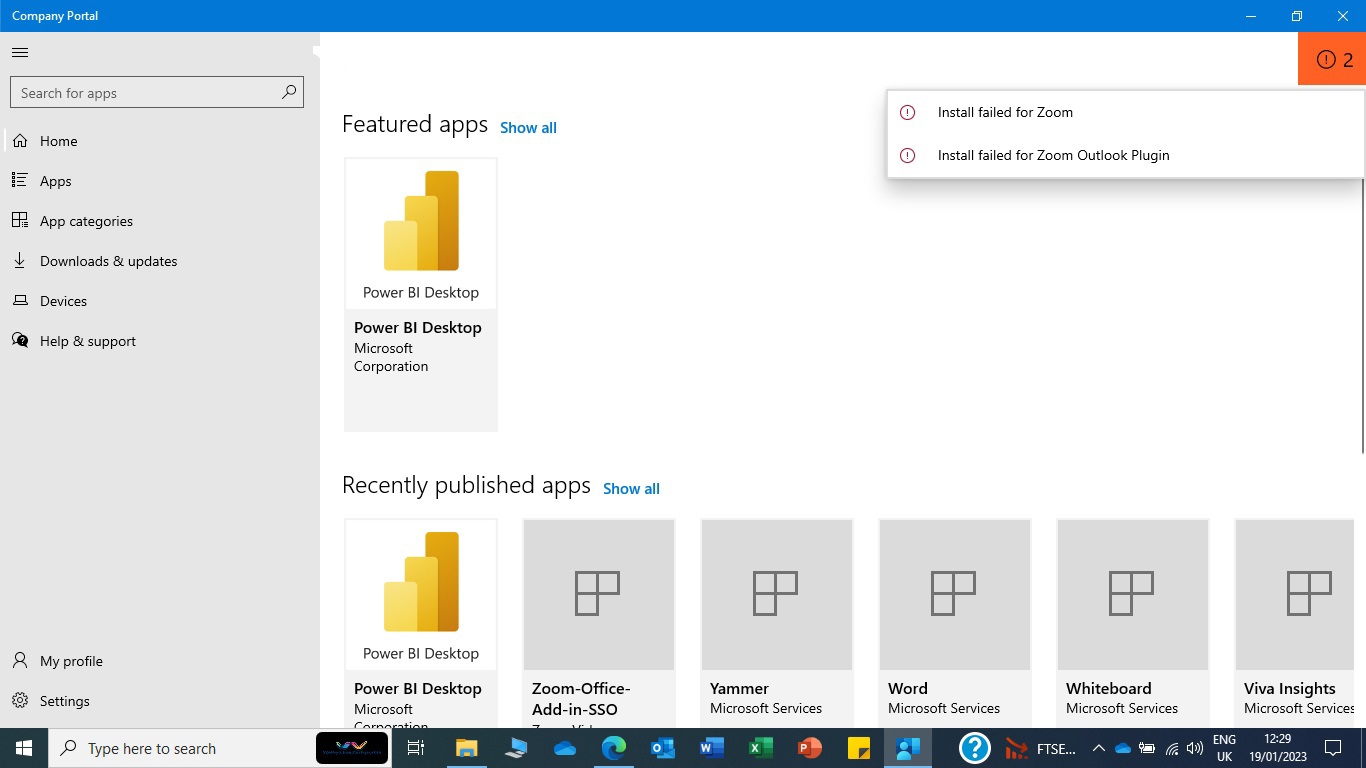
Task: Open Excel from the taskbar
Action: click(761, 748)
